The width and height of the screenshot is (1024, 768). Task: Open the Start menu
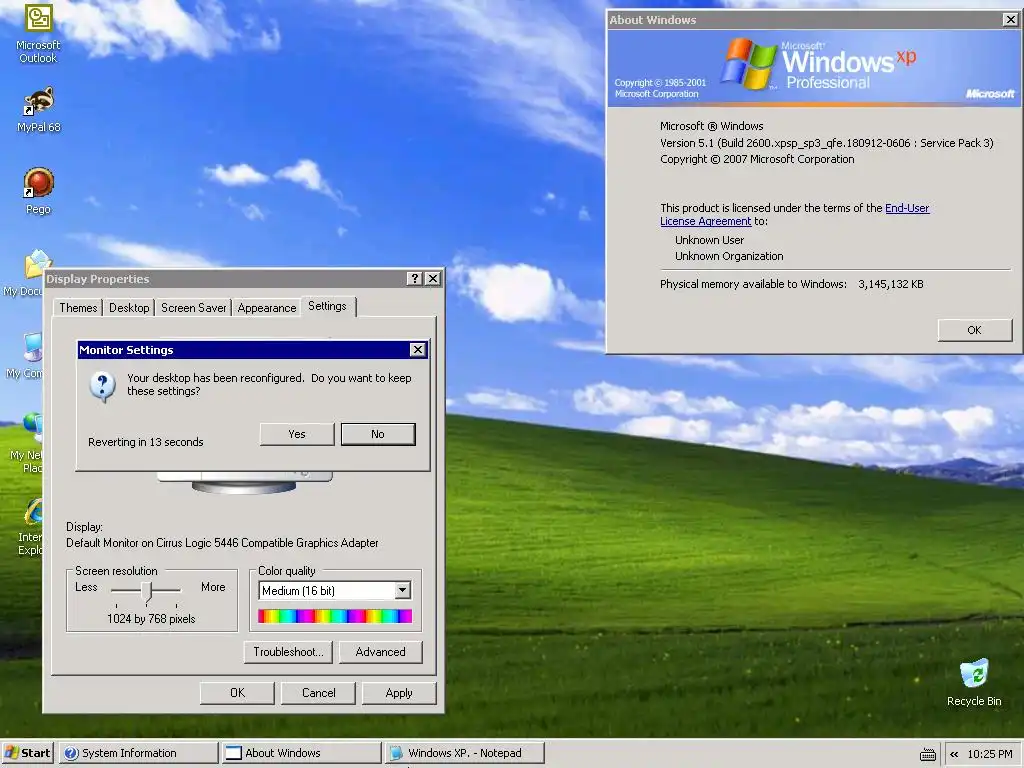coord(27,753)
